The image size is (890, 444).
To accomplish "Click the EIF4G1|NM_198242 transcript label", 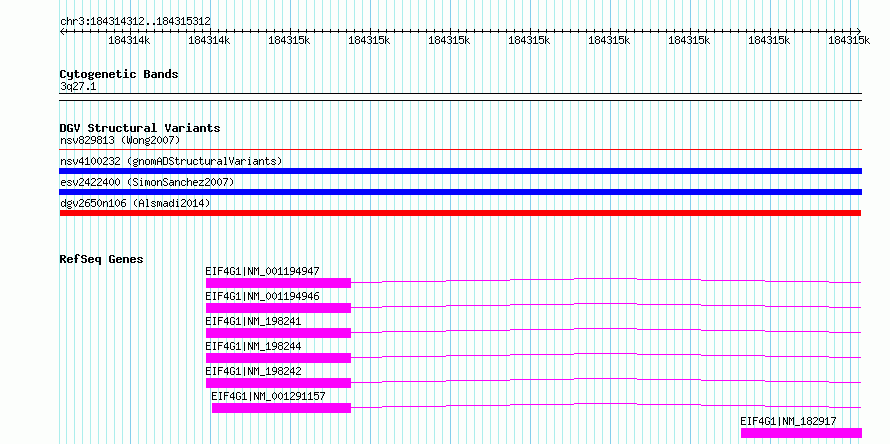I will click(253, 371).
